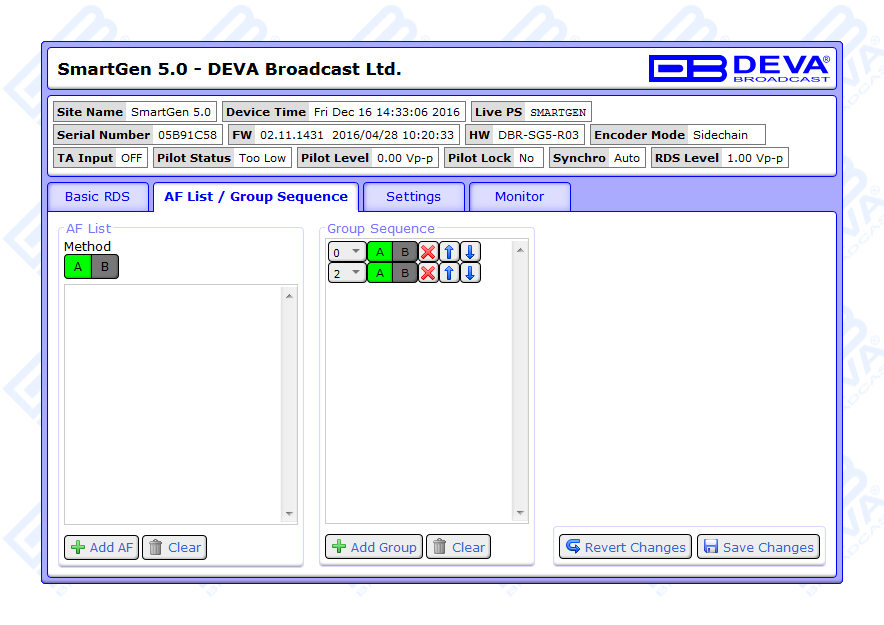884x625 pixels.
Task: Move group 2 row up
Action: [449, 273]
